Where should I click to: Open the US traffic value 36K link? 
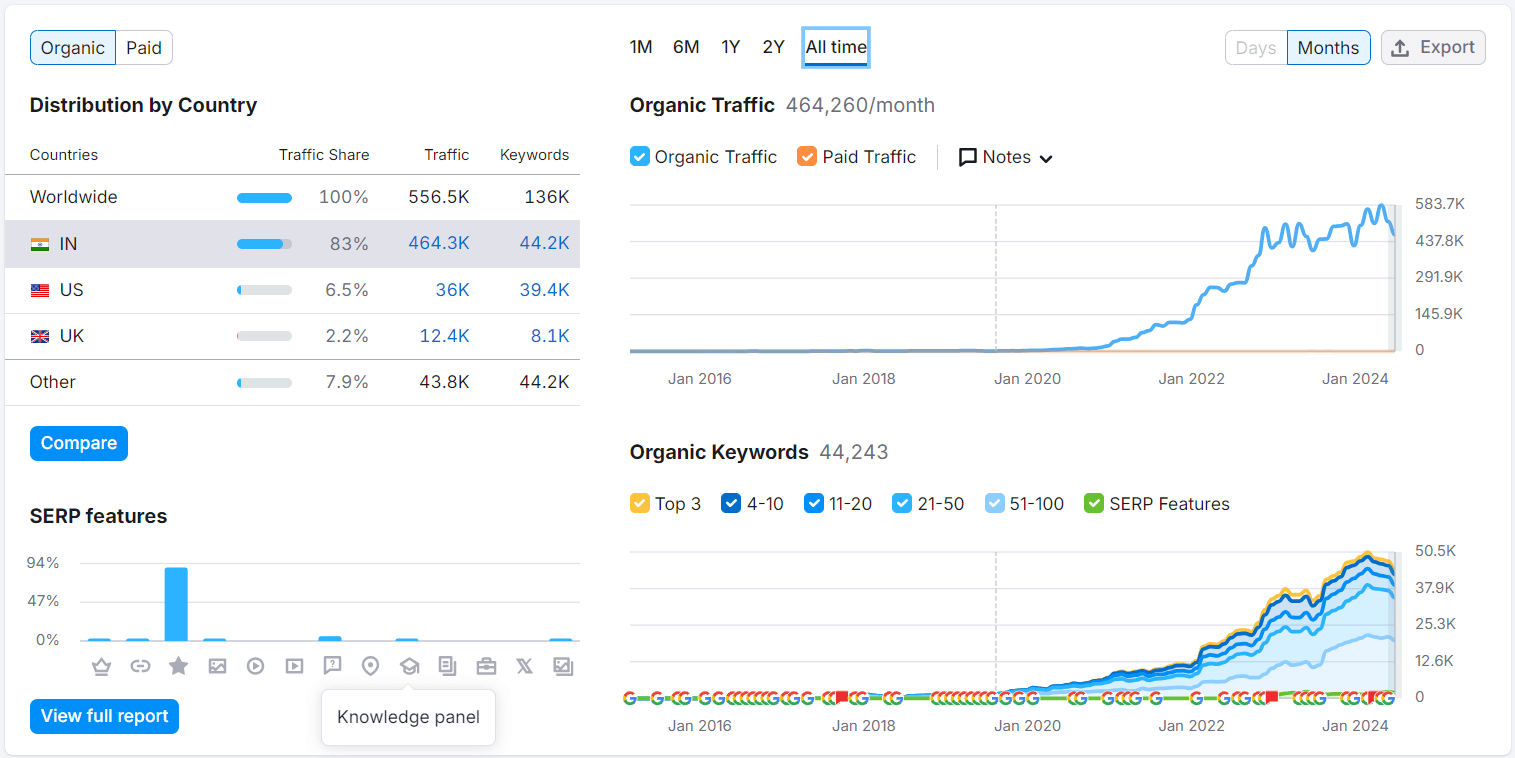pyautogui.click(x=452, y=290)
